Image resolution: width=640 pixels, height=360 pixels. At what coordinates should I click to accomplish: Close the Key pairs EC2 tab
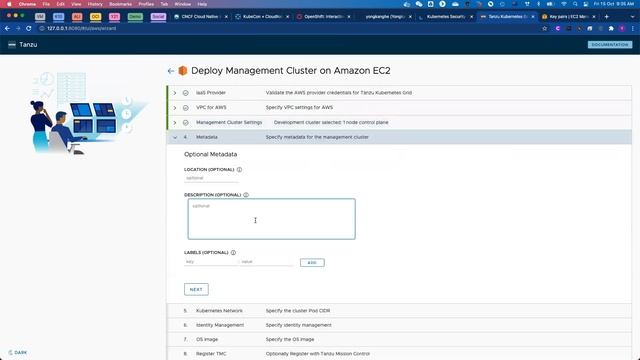[594, 17]
